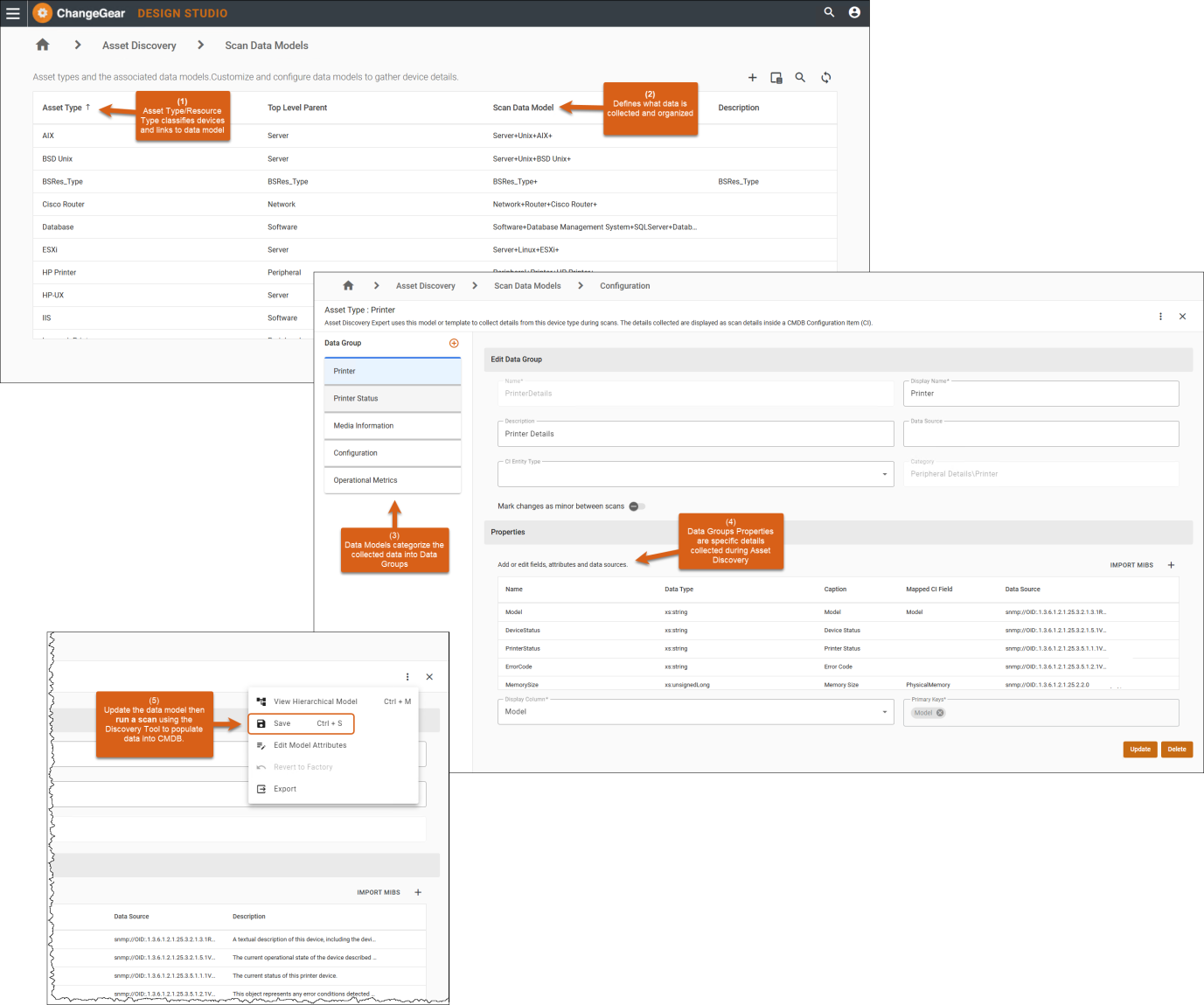
Task: Choose Edit Model Attributes menu item
Action: [310, 745]
